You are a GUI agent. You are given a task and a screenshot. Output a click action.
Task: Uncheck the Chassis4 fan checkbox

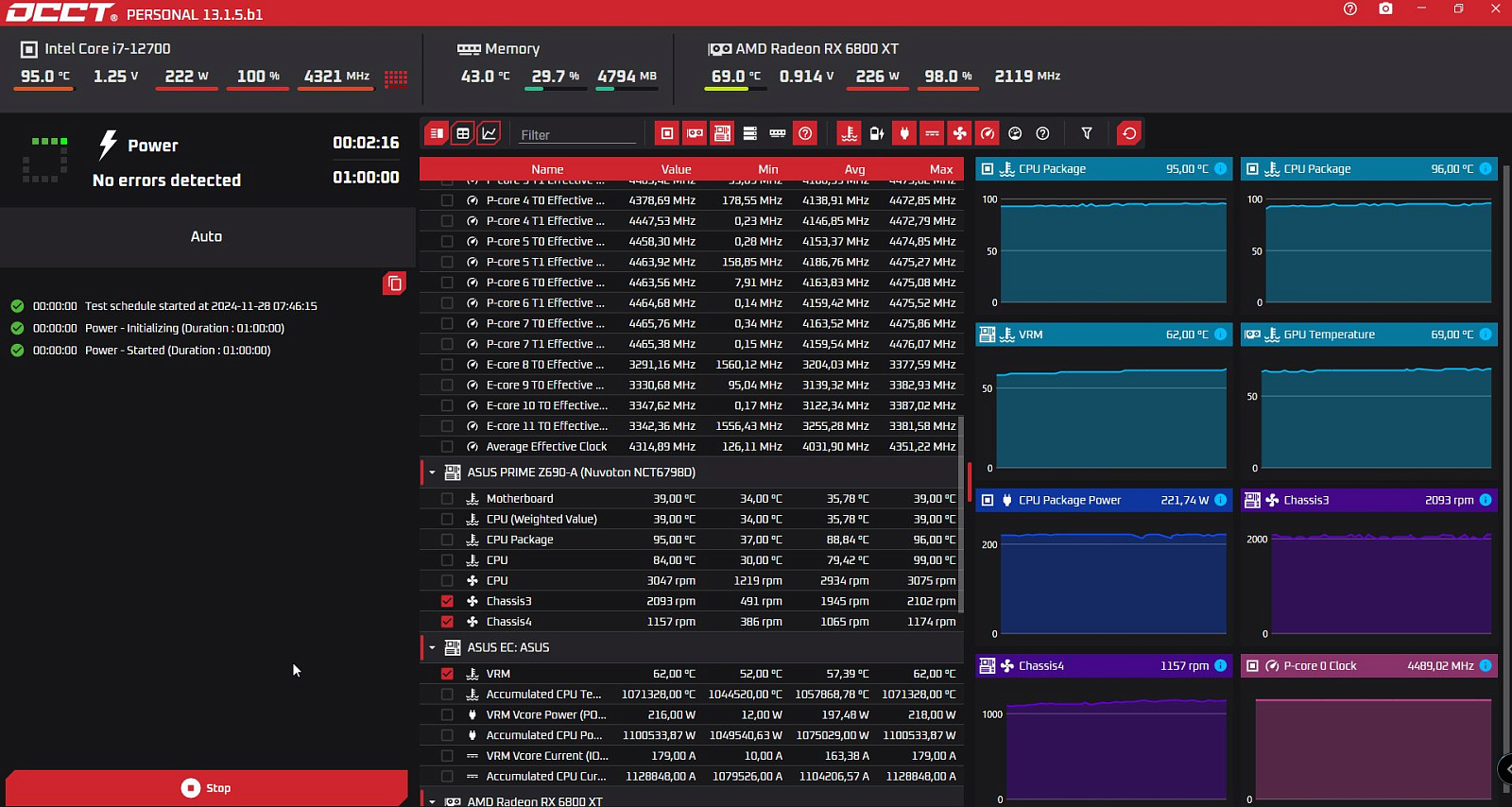(x=447, y=622)
